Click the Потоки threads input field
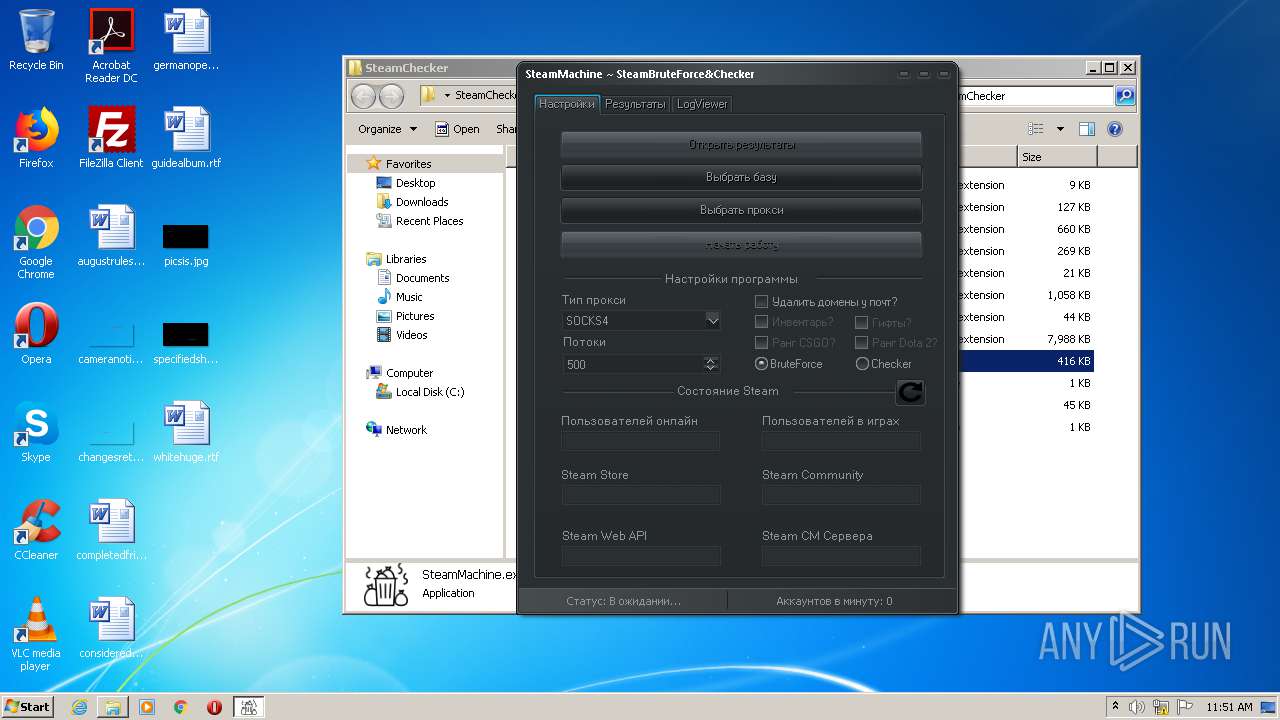Image resolution: width=1280 pixels, height=720 pixels. [x=632, y=364]
